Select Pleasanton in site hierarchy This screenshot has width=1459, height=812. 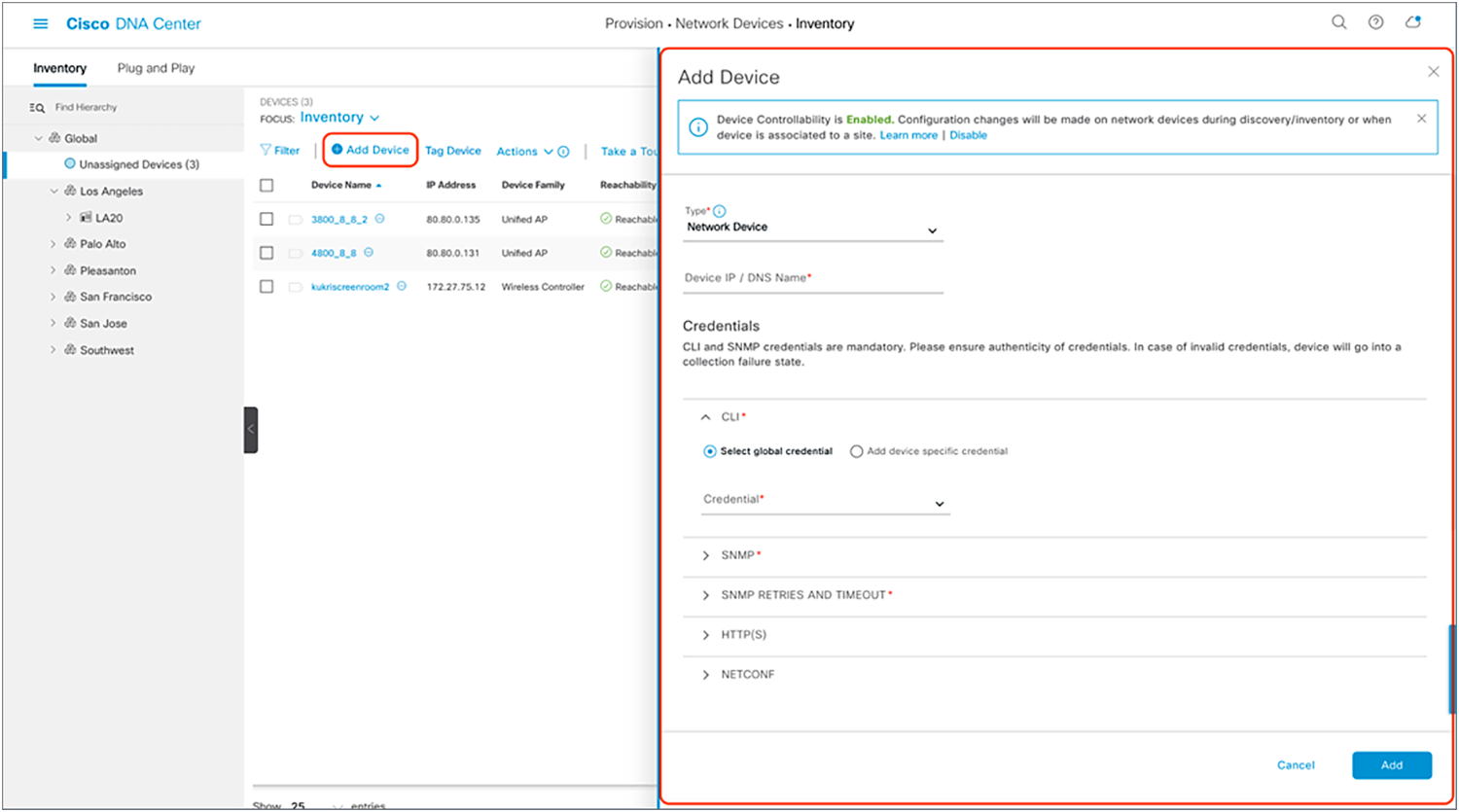point(108,270)
